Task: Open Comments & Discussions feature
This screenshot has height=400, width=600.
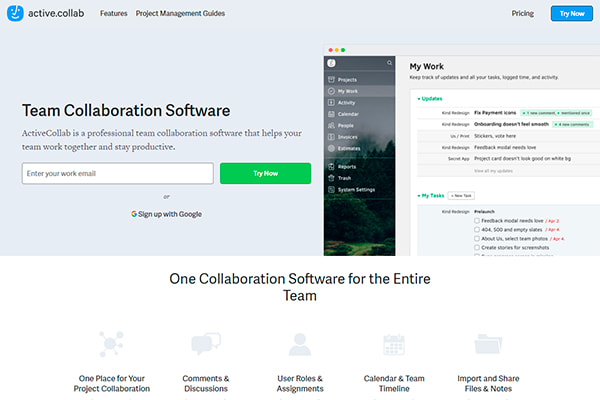Action: tap(206, 384)
